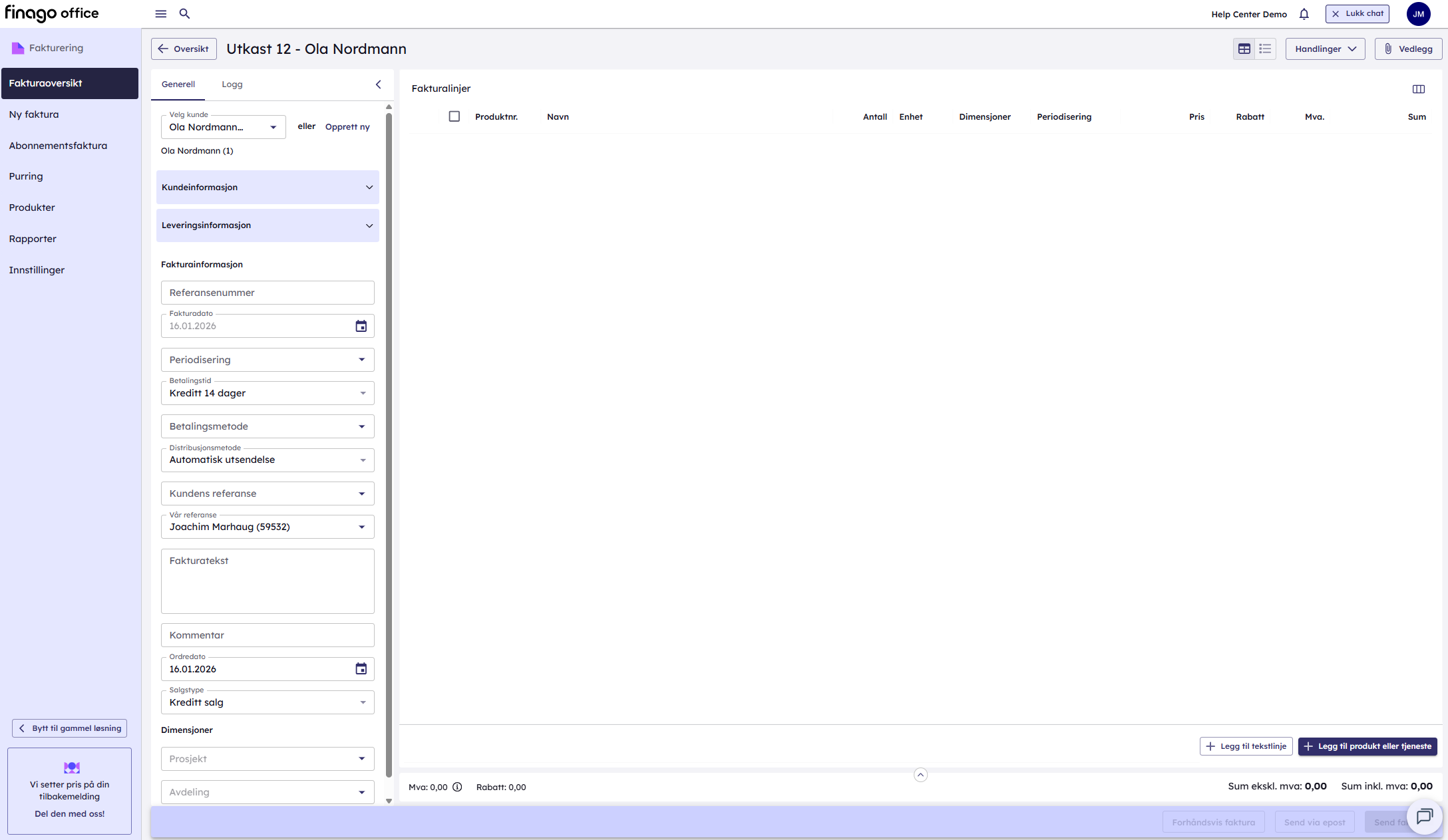
Task: Open notifications bell icon
Action: click(1304, 14)
